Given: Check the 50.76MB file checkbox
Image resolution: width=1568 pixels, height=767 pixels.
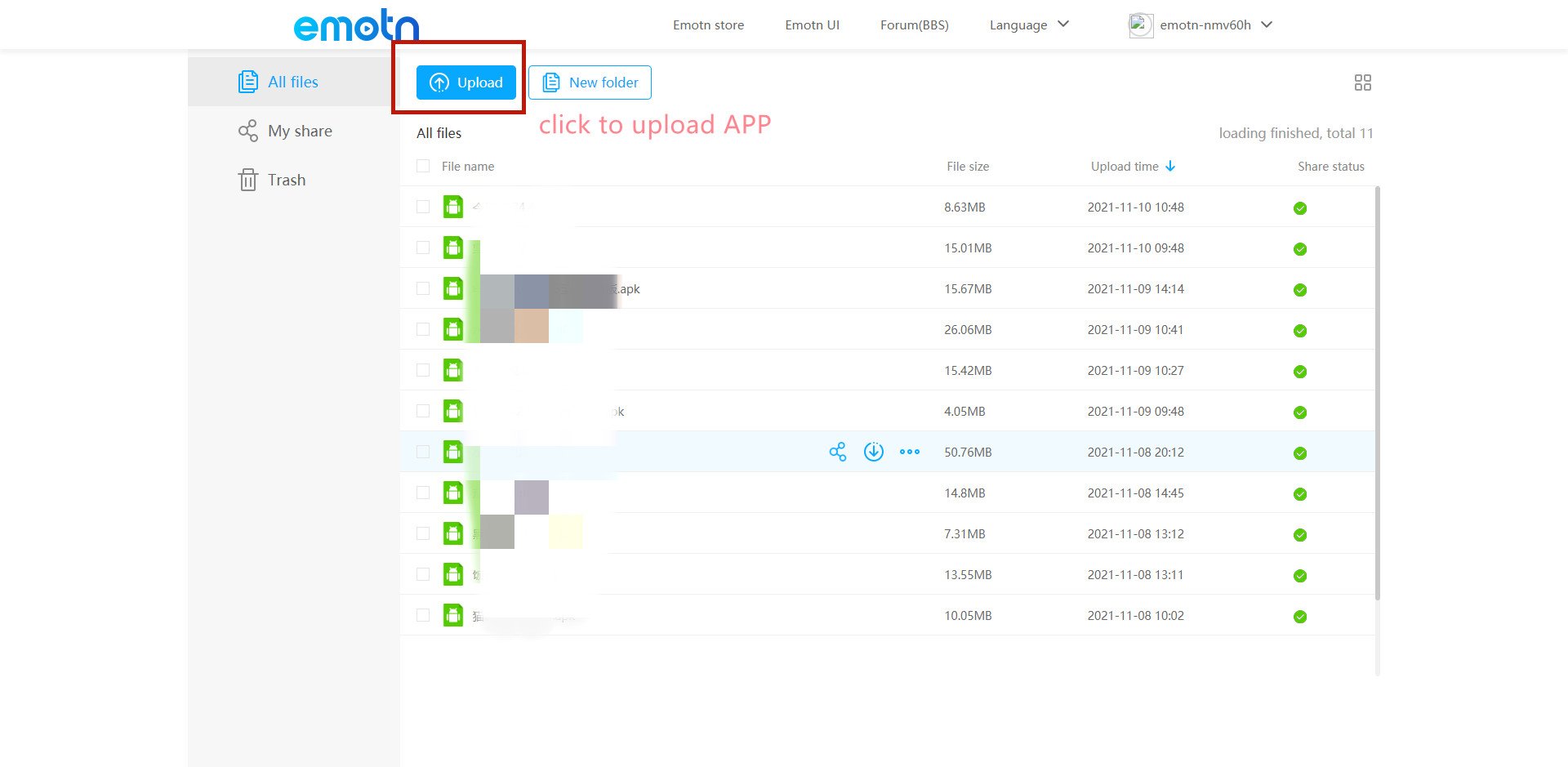Looking at the screenshot, I should pos(423,452).
